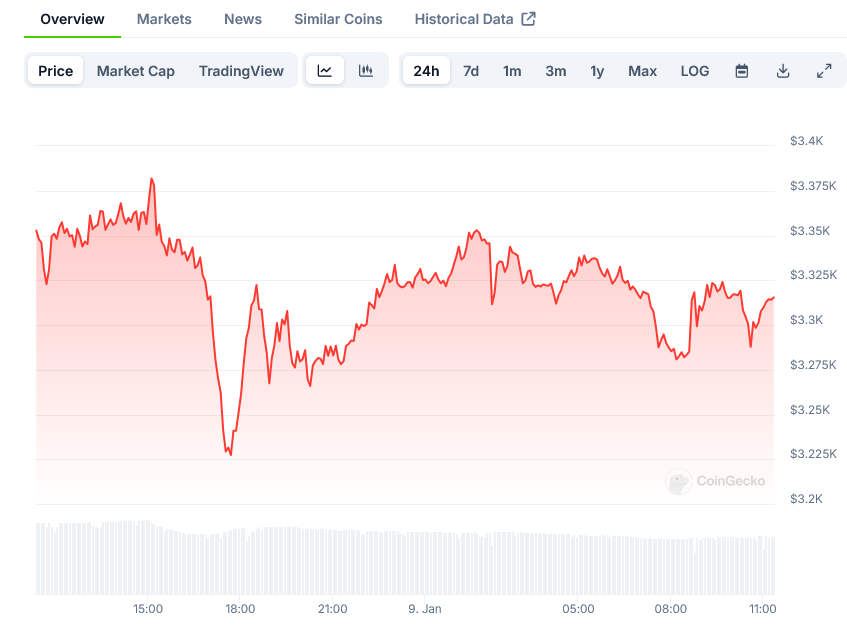Click the CoinGecko watermark logo
Image resolution: width=847 pixels, height=630 pixels.
[716, 481]
